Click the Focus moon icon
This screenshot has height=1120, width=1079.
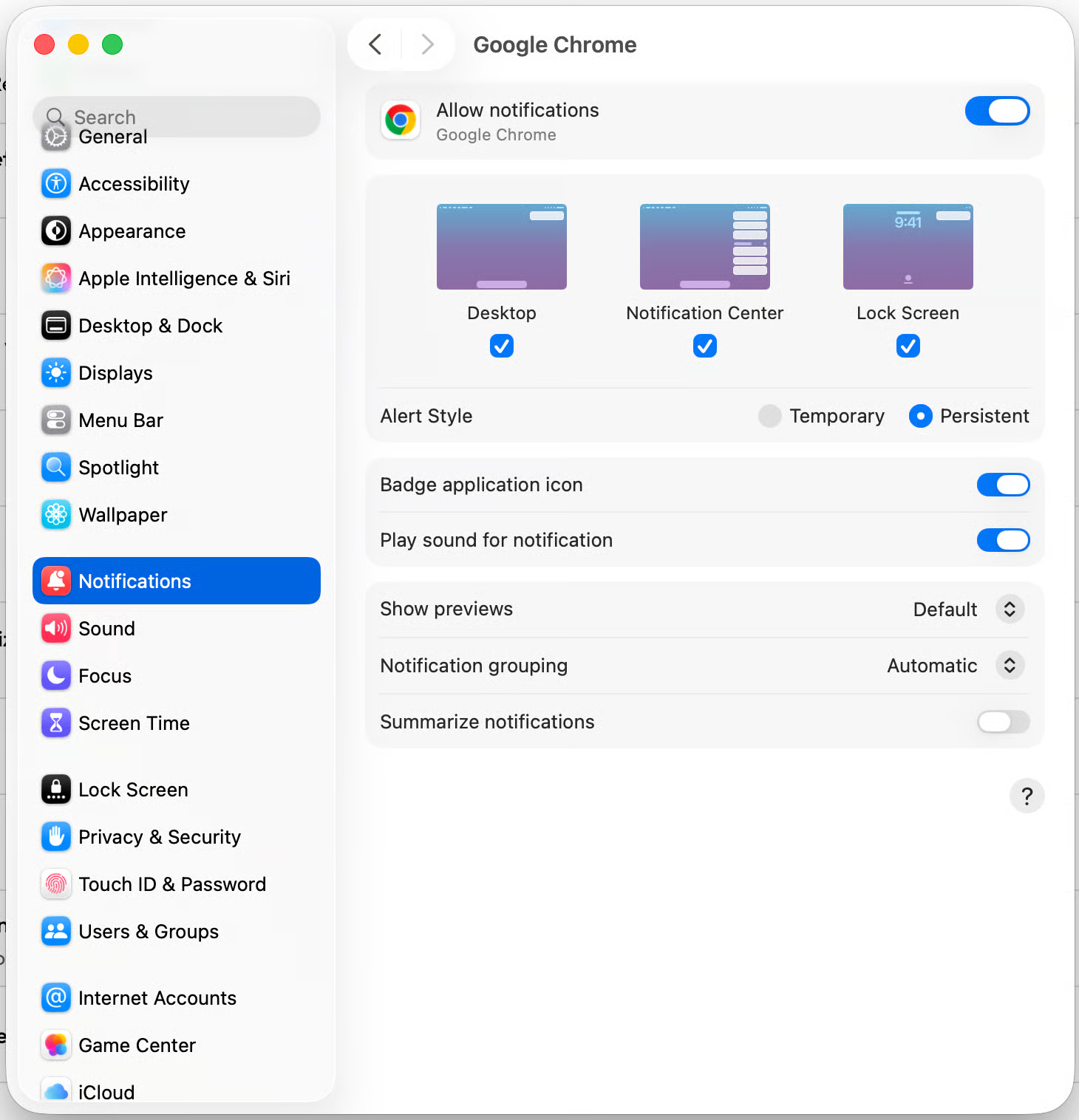pos(56,676)
